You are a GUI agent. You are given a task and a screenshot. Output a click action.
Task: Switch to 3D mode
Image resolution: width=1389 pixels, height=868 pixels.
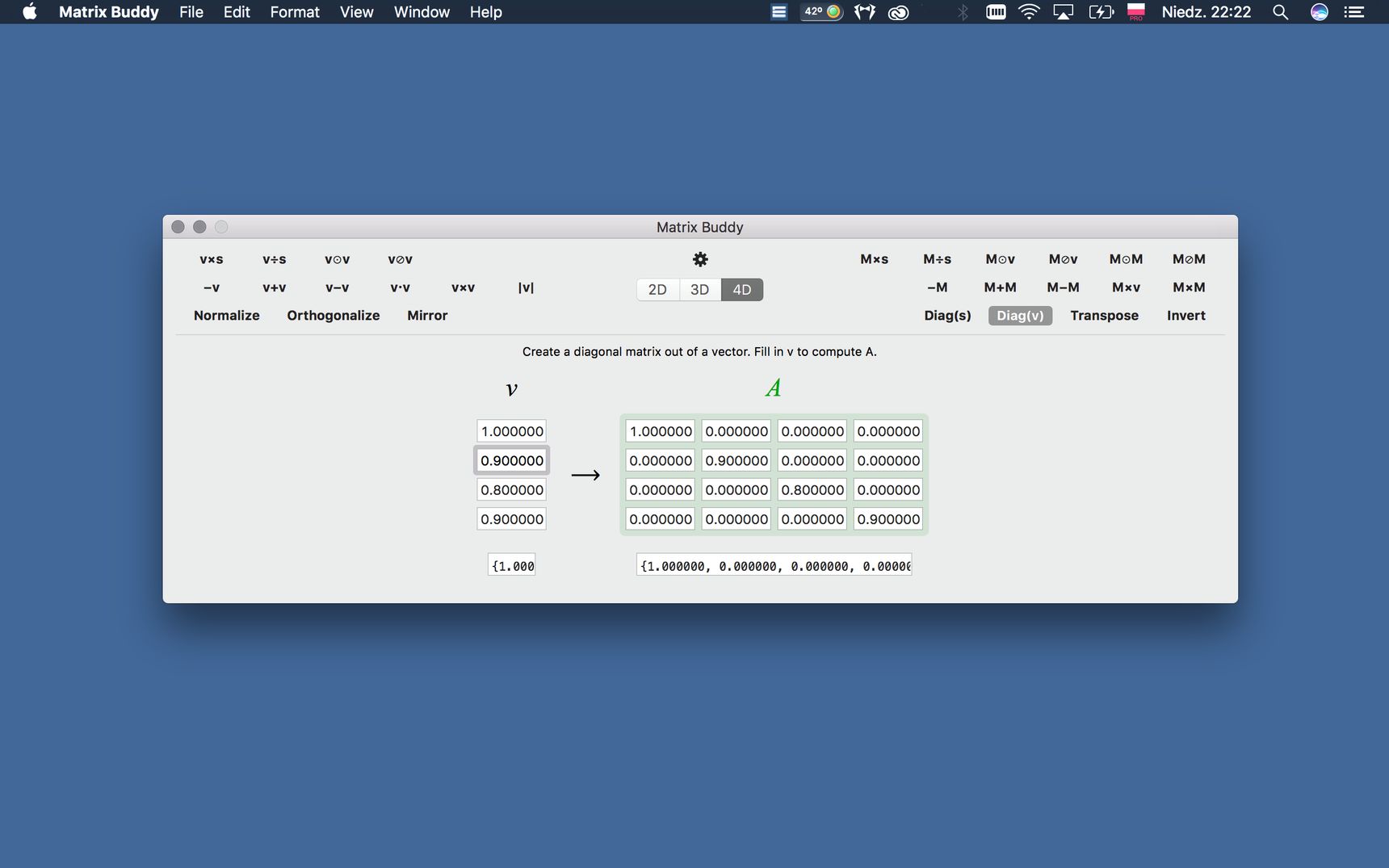pyautogui.click(x=700, y=289)
